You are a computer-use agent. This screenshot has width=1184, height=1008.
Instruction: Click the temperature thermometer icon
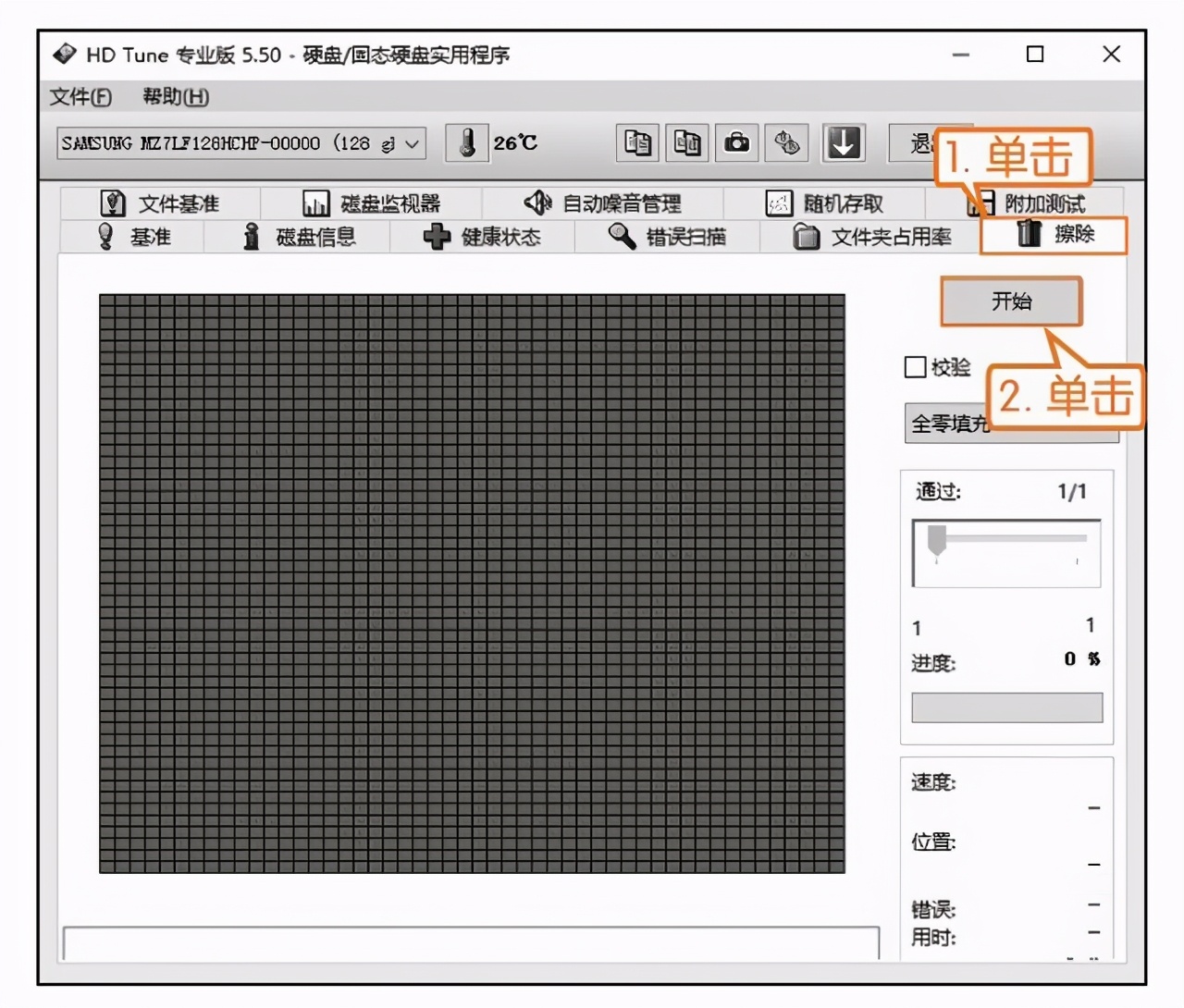point(467,143)
